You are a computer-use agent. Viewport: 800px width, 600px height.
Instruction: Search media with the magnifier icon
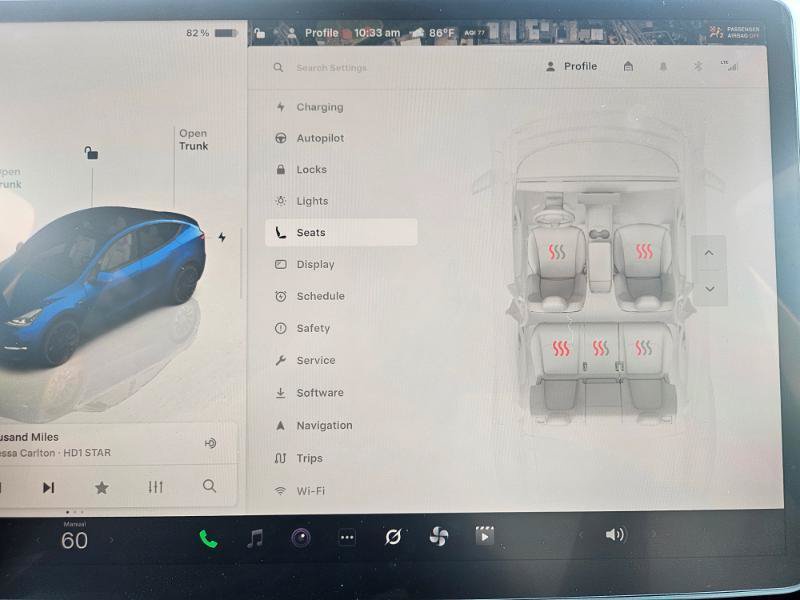(x=209, y=486)
